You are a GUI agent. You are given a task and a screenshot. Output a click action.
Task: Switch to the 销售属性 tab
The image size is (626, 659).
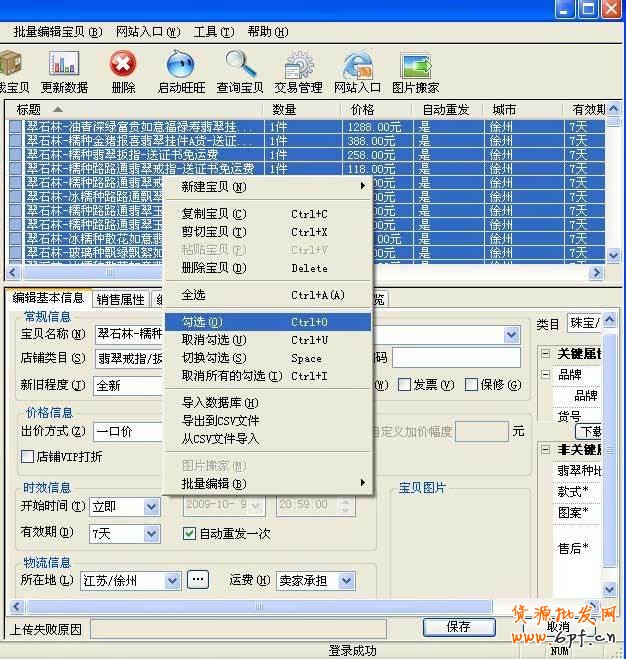click(120, 299)
